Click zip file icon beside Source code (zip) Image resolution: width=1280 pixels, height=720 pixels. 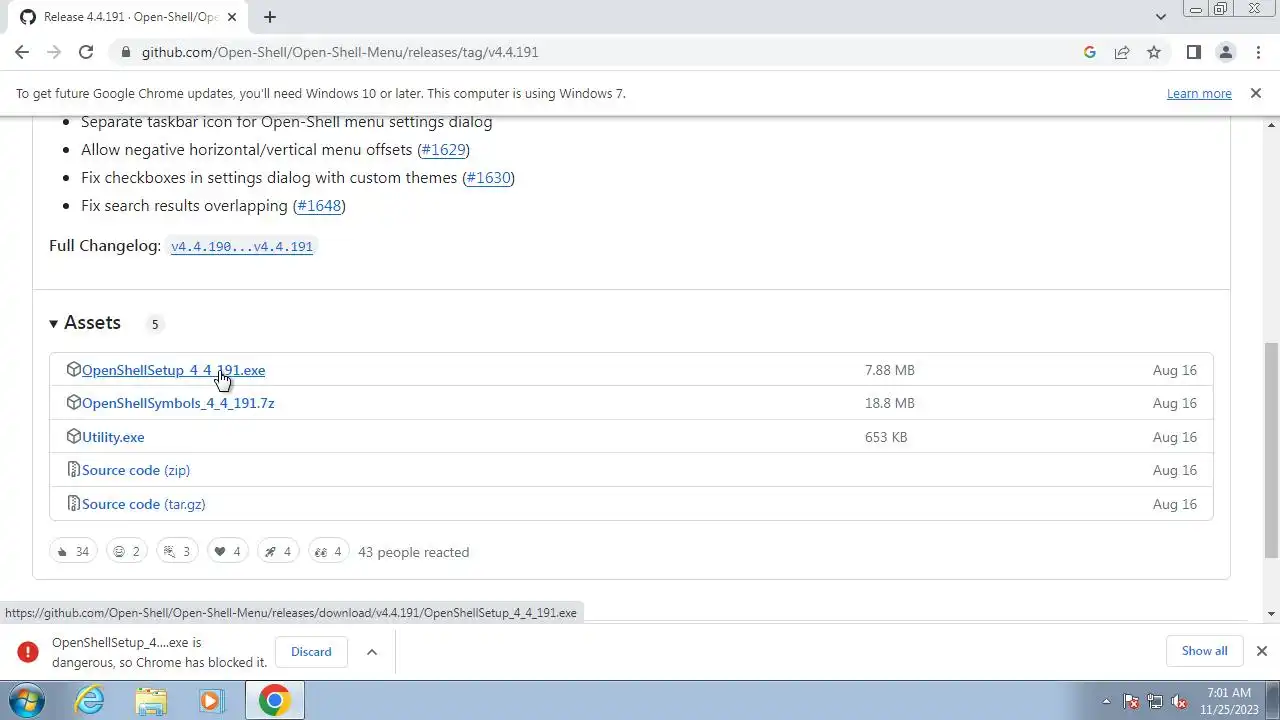coord(73,469)
